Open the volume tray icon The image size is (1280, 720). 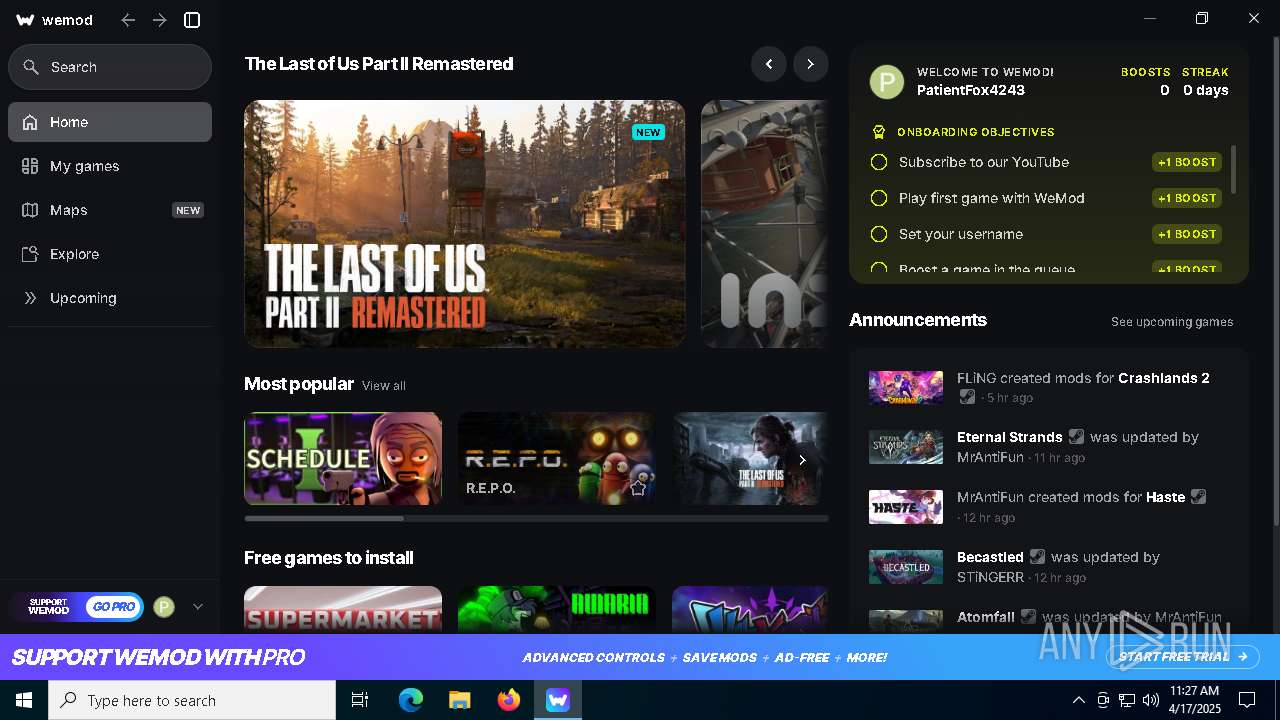(1150, 700)
